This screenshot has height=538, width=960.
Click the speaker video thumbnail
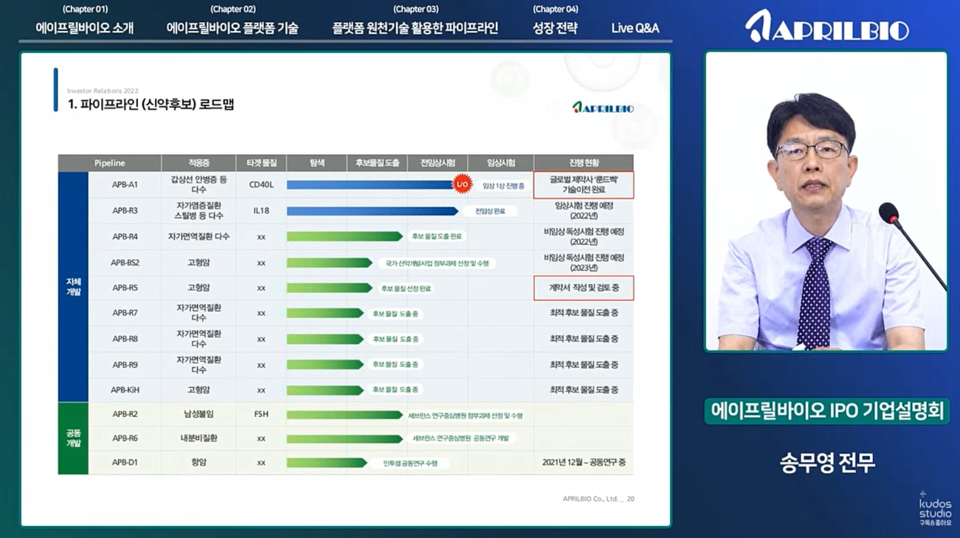click(826, 200)
